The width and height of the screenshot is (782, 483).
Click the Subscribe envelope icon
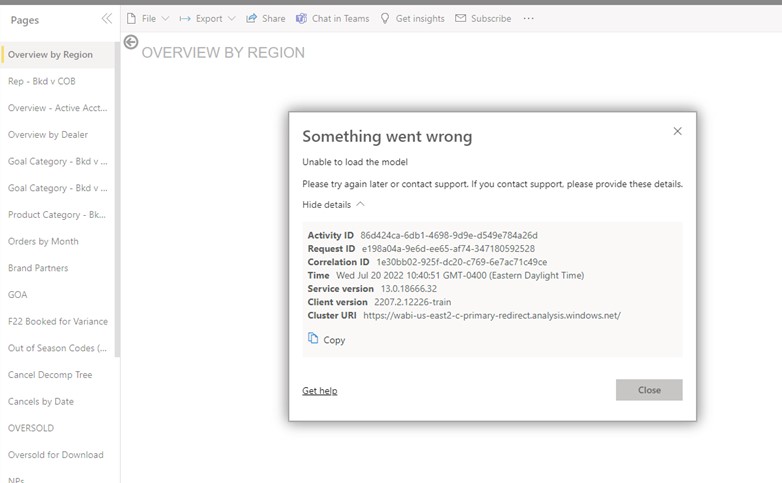coord(460,18)
